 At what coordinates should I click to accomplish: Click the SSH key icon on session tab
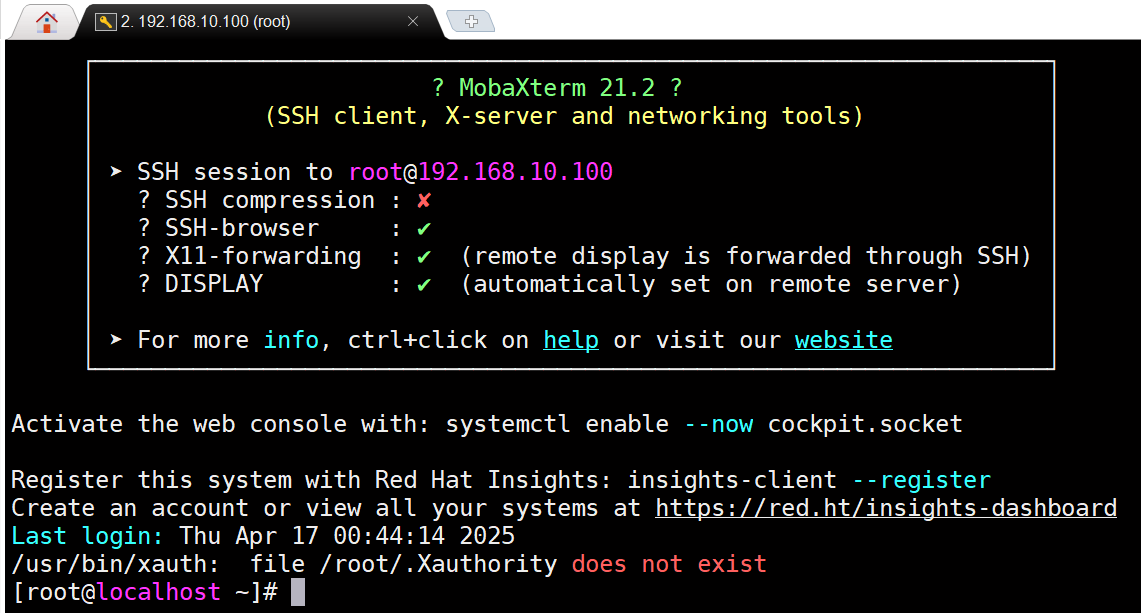click(x=106, y=22)
